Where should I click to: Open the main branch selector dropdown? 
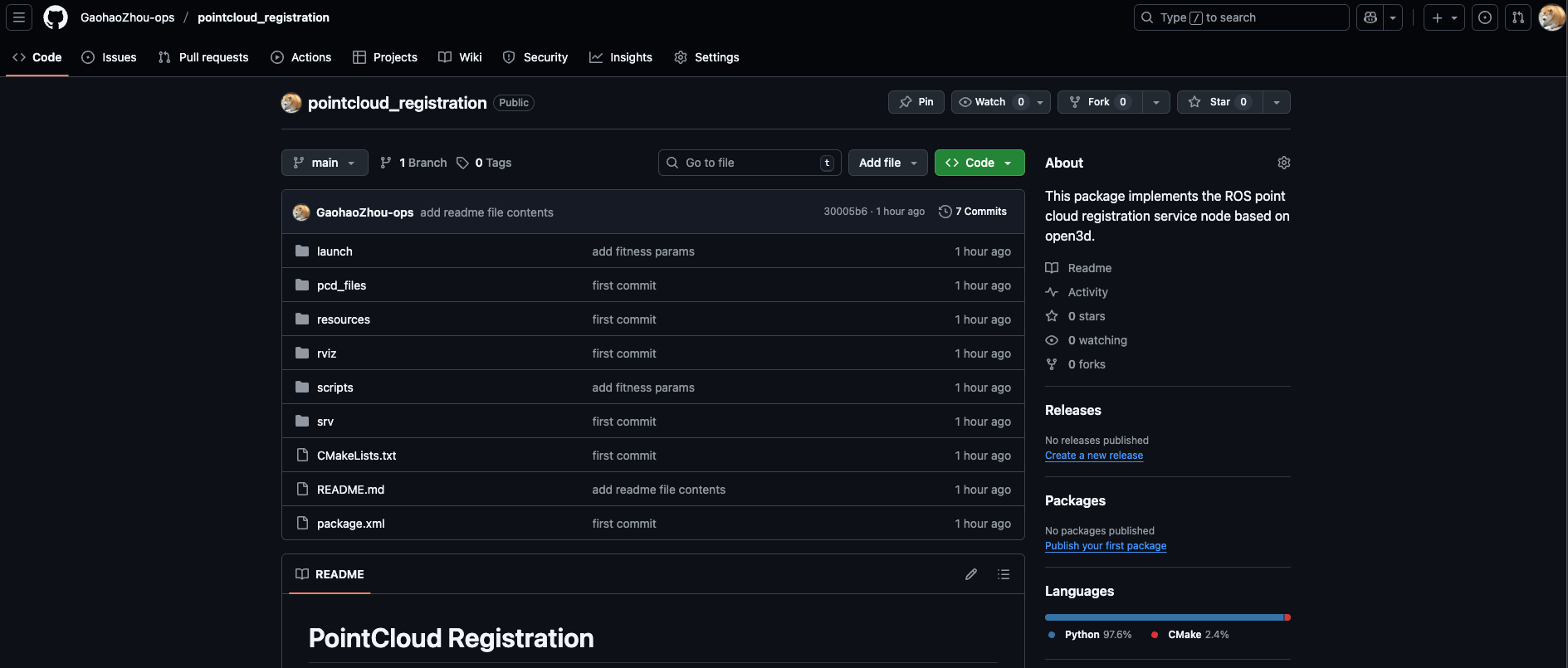[325, 163]
